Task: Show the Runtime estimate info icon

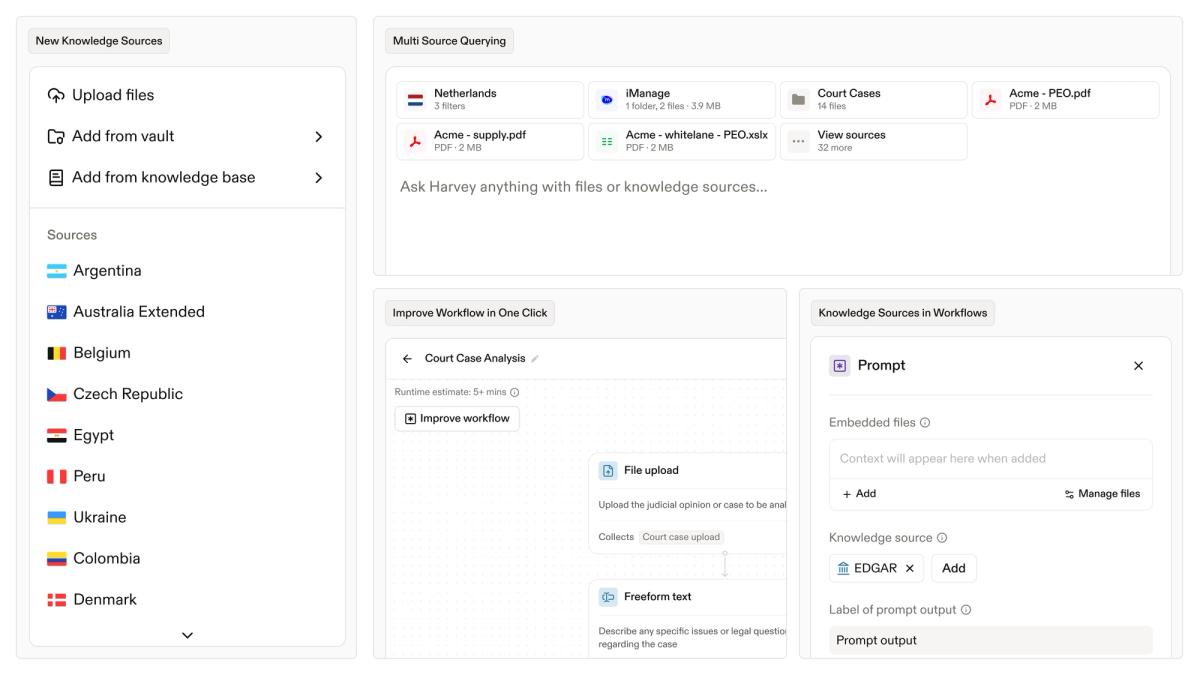Action: (x=515, y=392)
